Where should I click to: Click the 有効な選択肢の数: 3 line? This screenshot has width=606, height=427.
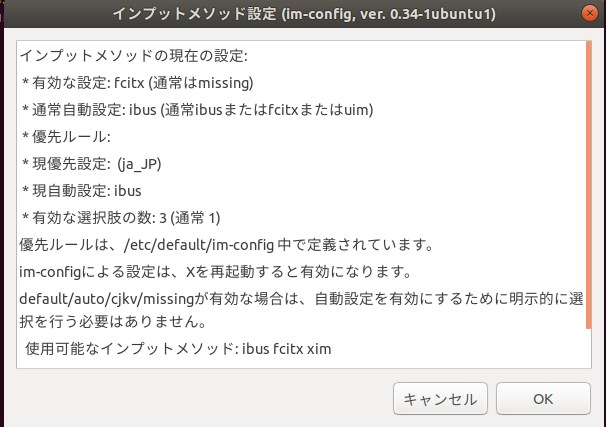tap(121, 218)
